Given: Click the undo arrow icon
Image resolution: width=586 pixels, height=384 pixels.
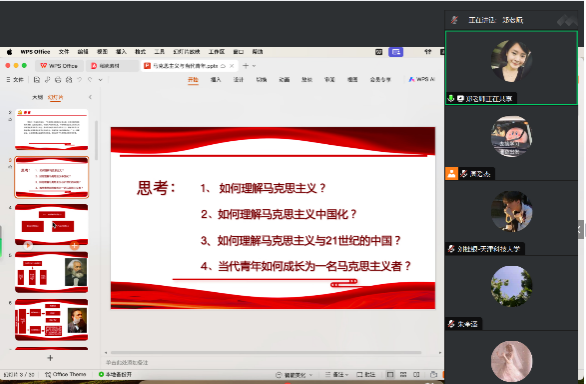Looking at the screenshot, I should point(79,80).
